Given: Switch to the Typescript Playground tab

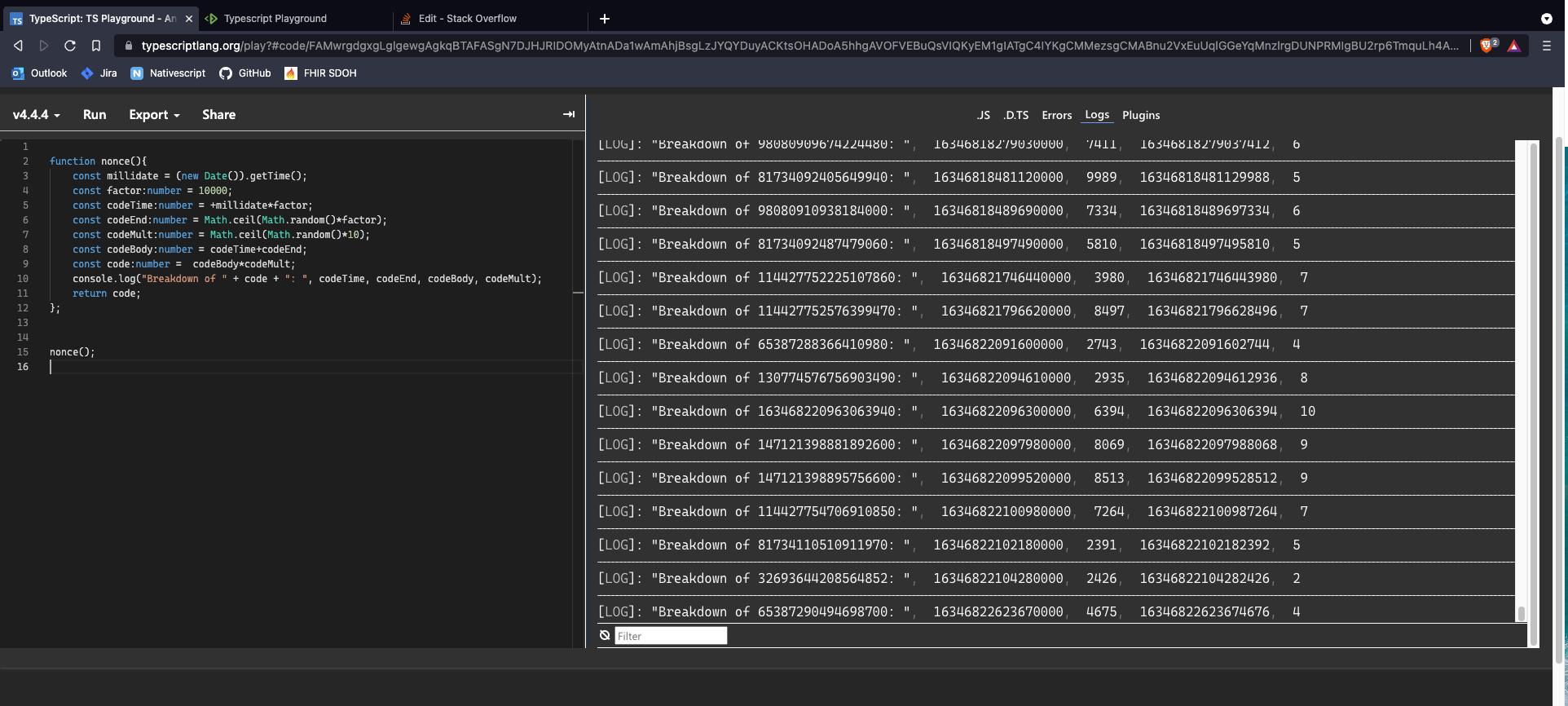Looking at the screenshot, I should tap(293, 18).
